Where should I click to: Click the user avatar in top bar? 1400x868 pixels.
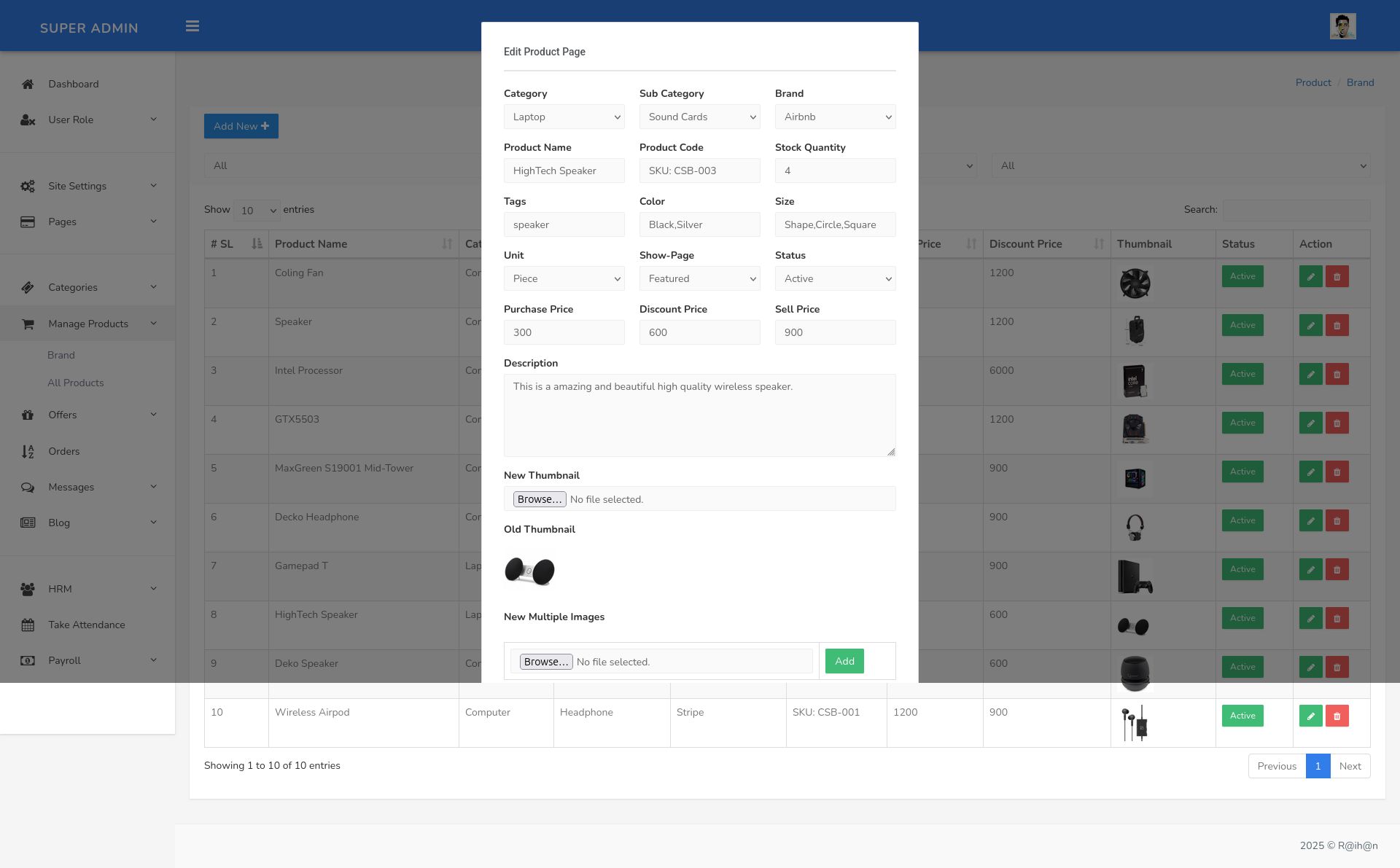pos(1342,26)
